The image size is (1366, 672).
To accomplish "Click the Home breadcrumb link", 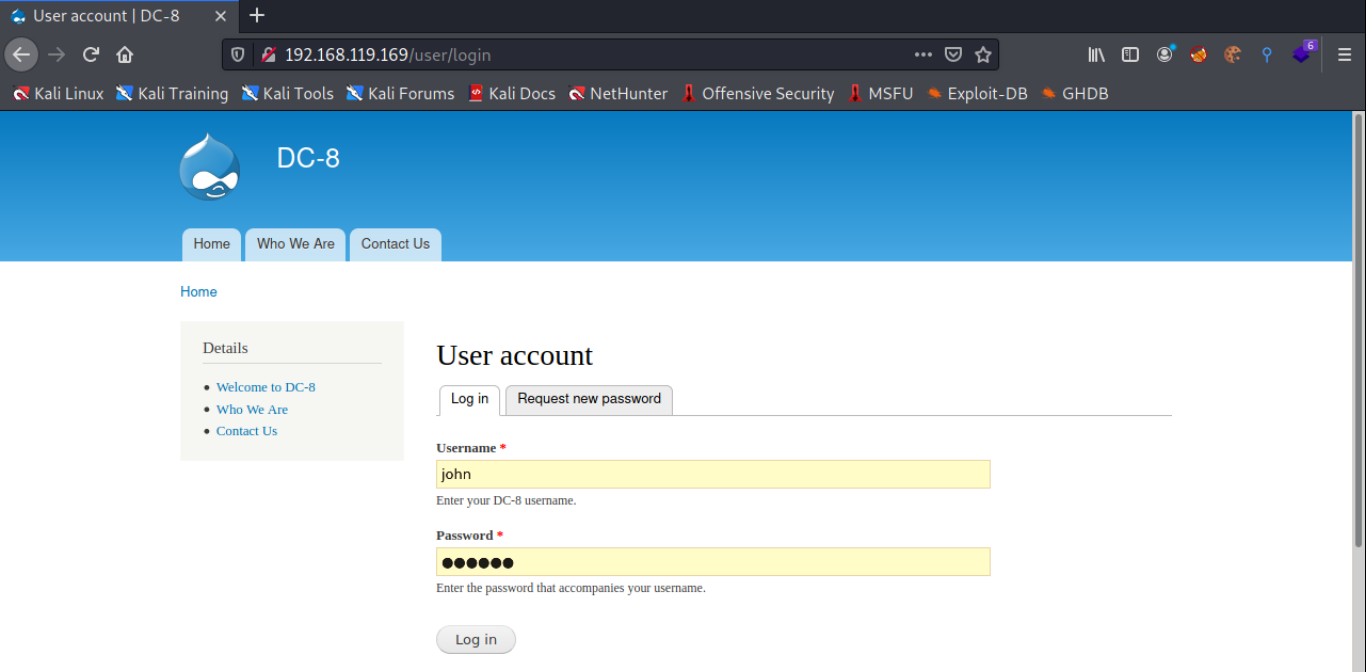I will [198, 292].
